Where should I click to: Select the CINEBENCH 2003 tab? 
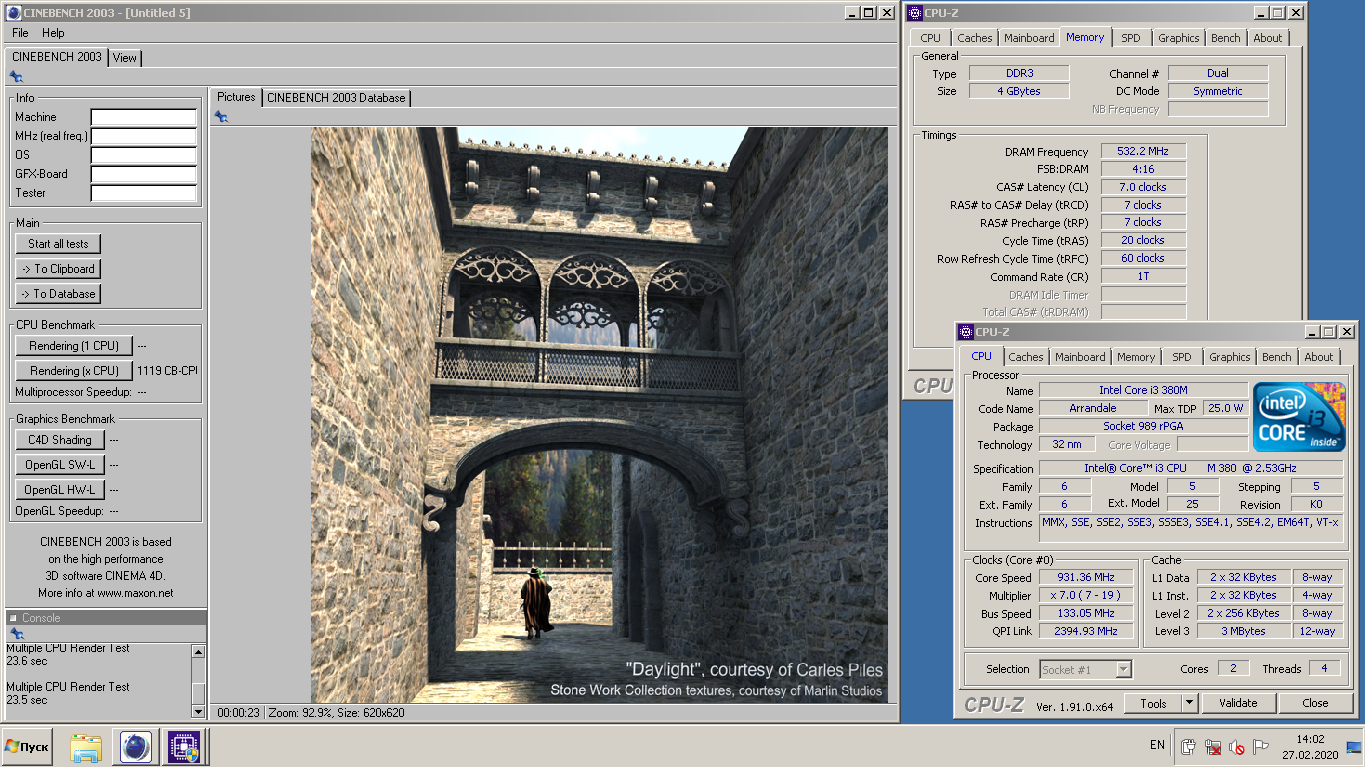coord(57,57)
